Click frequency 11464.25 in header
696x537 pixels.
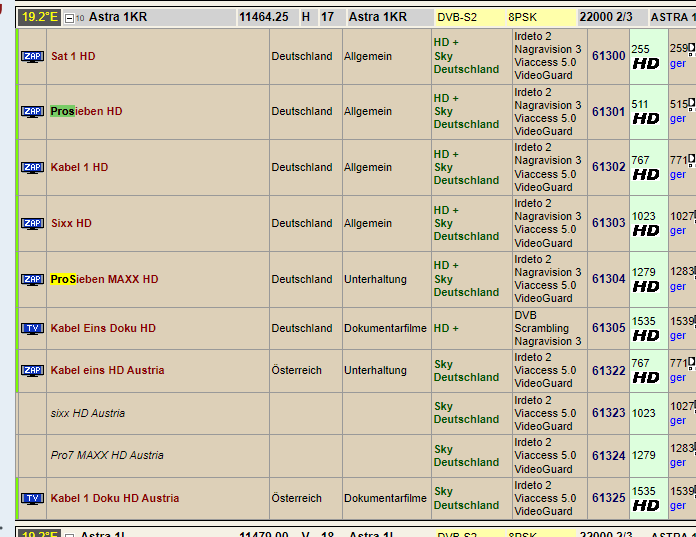click(264, 17)
